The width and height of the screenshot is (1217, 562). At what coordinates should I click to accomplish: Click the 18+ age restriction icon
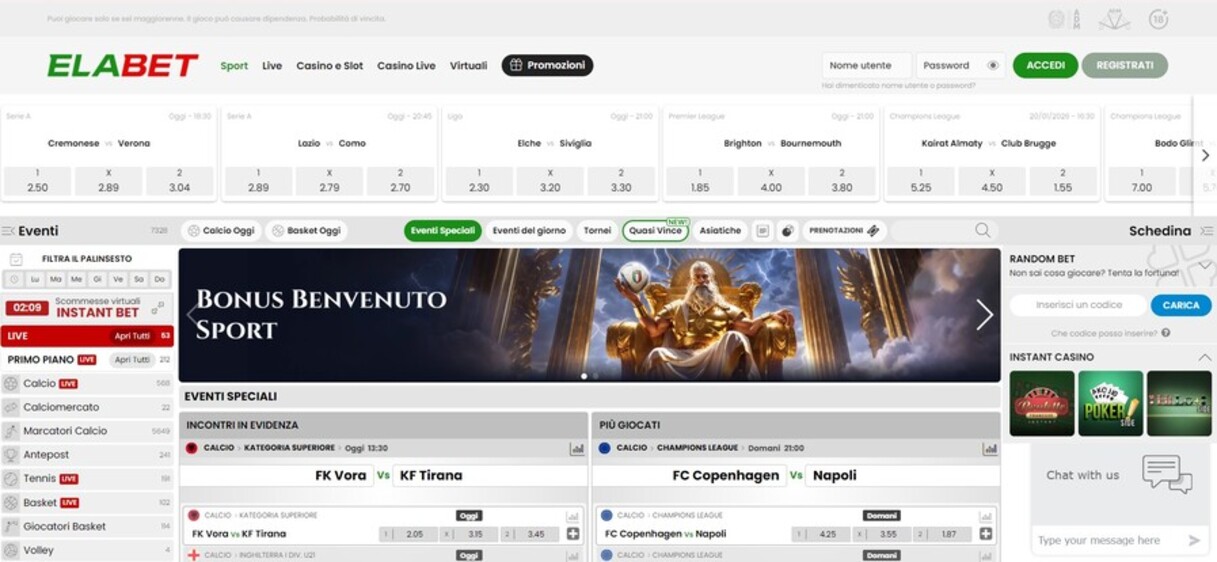1159,19
